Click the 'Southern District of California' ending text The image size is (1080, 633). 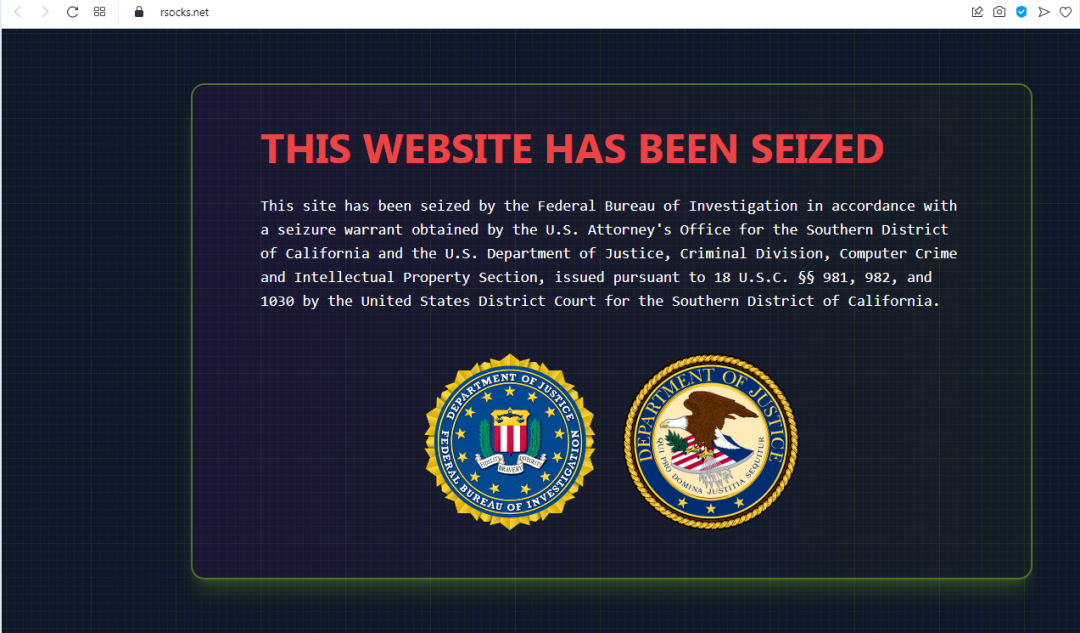(803, 301)
